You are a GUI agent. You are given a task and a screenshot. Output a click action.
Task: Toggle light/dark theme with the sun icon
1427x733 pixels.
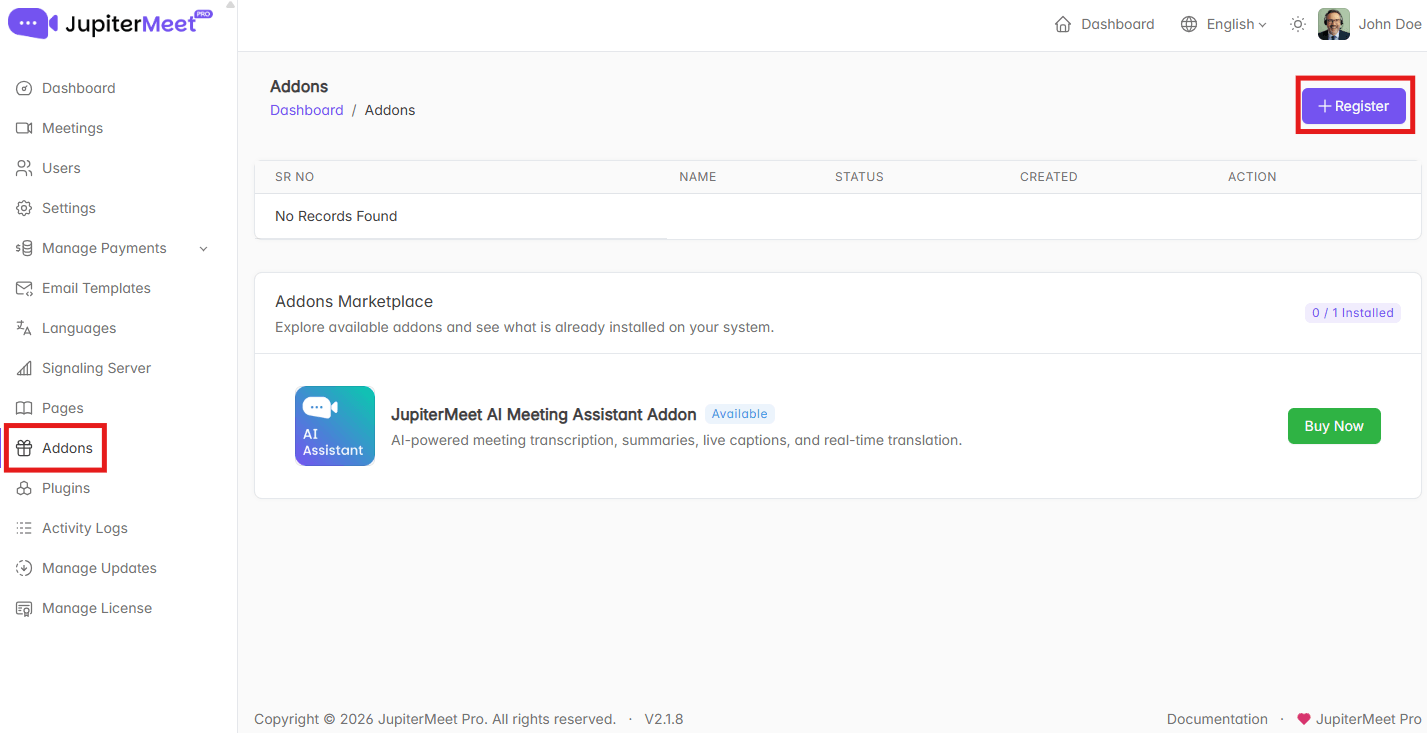click(x=1298, y=24)
